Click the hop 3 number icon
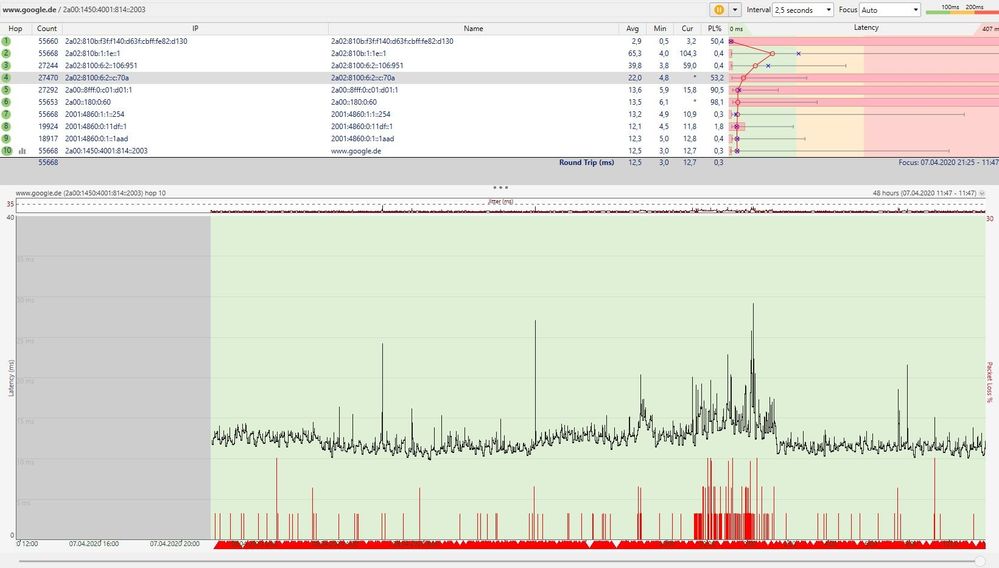The height and width of the screenshot is (568, 999). 6,65
